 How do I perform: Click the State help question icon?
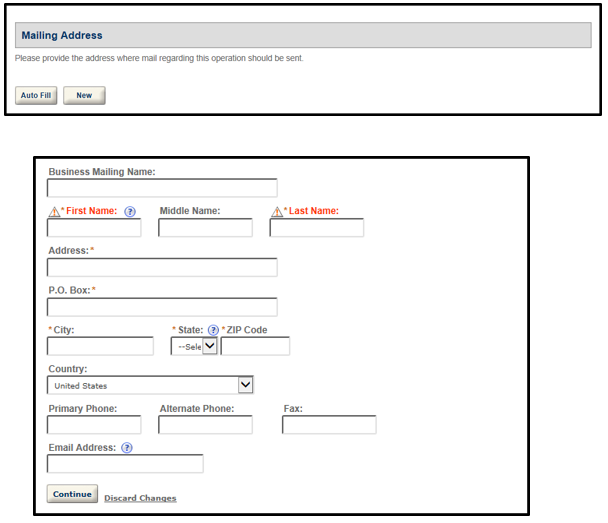(213, 330)
